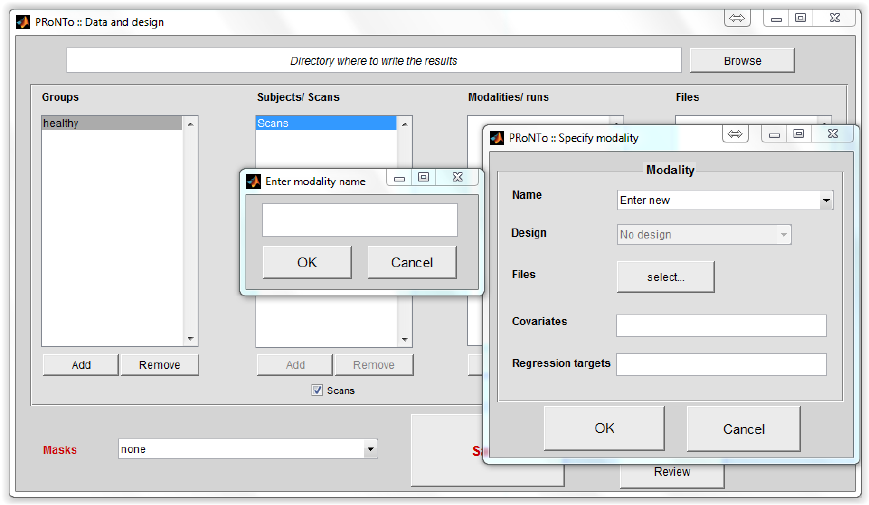Viewport: 869px width, 505px height.
Task: Minimize the Data and design window
Action: [776, 18]
